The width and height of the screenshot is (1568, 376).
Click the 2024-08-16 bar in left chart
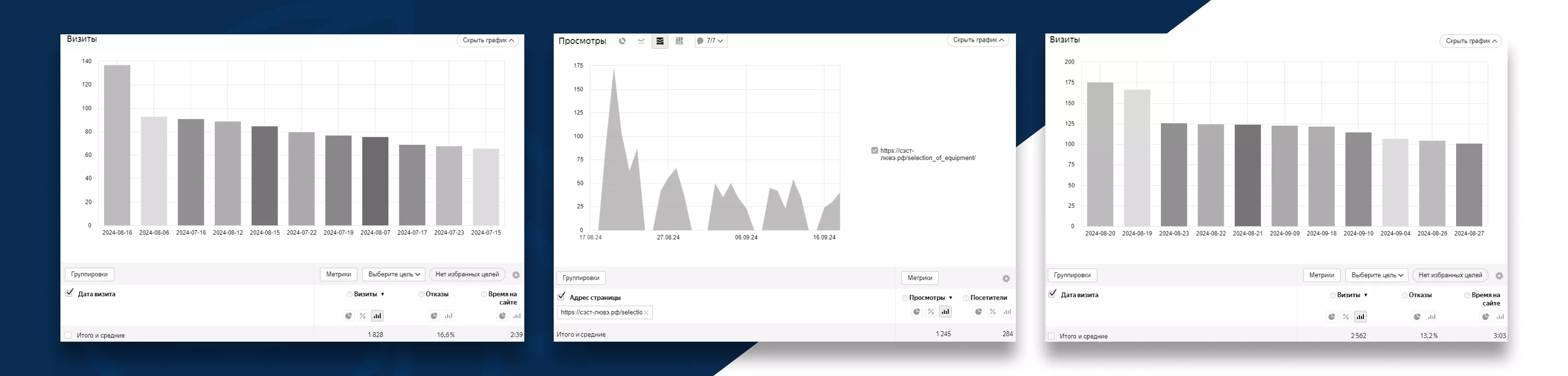(117, 145)
